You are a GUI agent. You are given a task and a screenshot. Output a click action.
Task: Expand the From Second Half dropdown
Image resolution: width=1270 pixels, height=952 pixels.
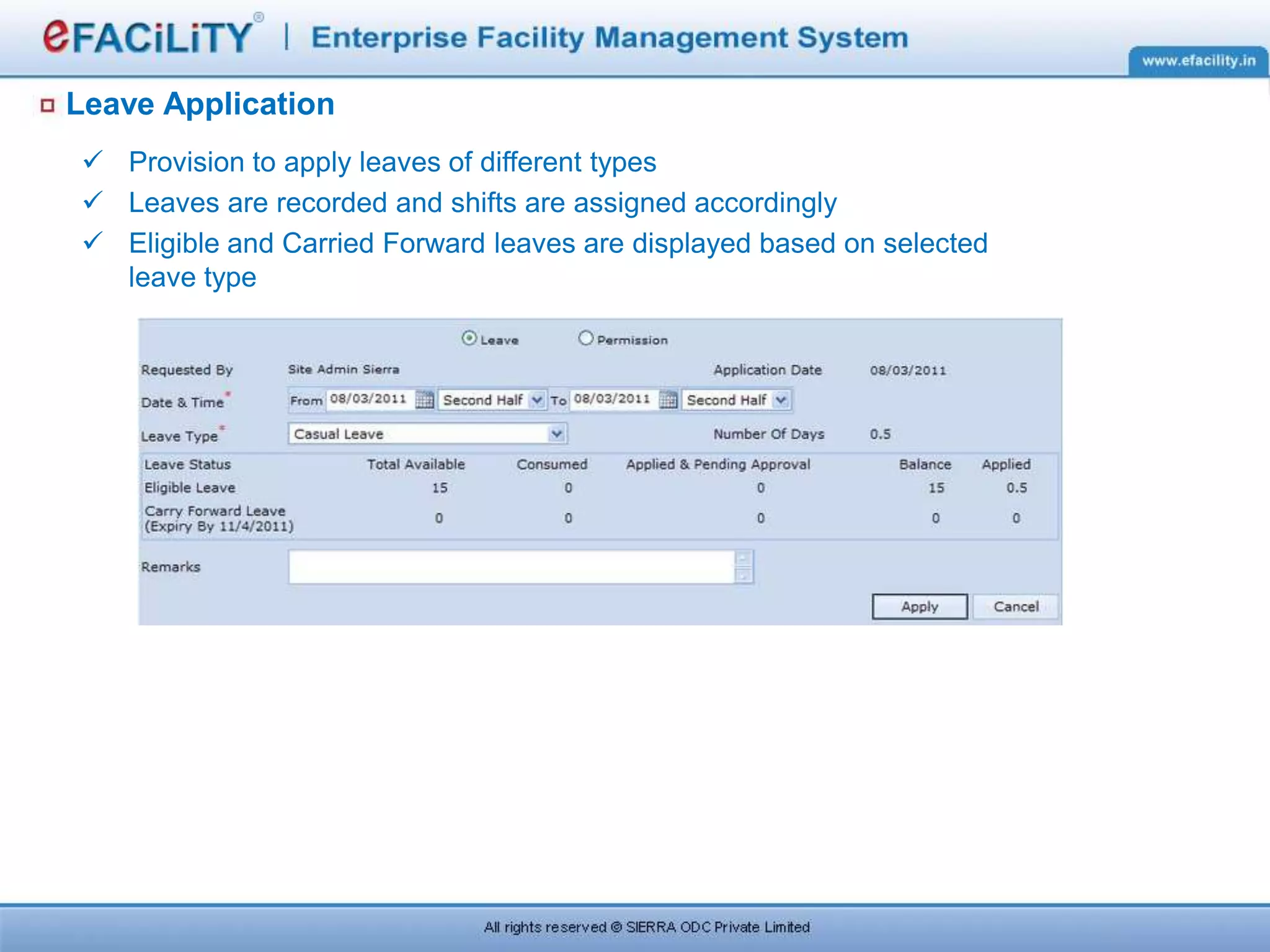click(x=537, y=400)
